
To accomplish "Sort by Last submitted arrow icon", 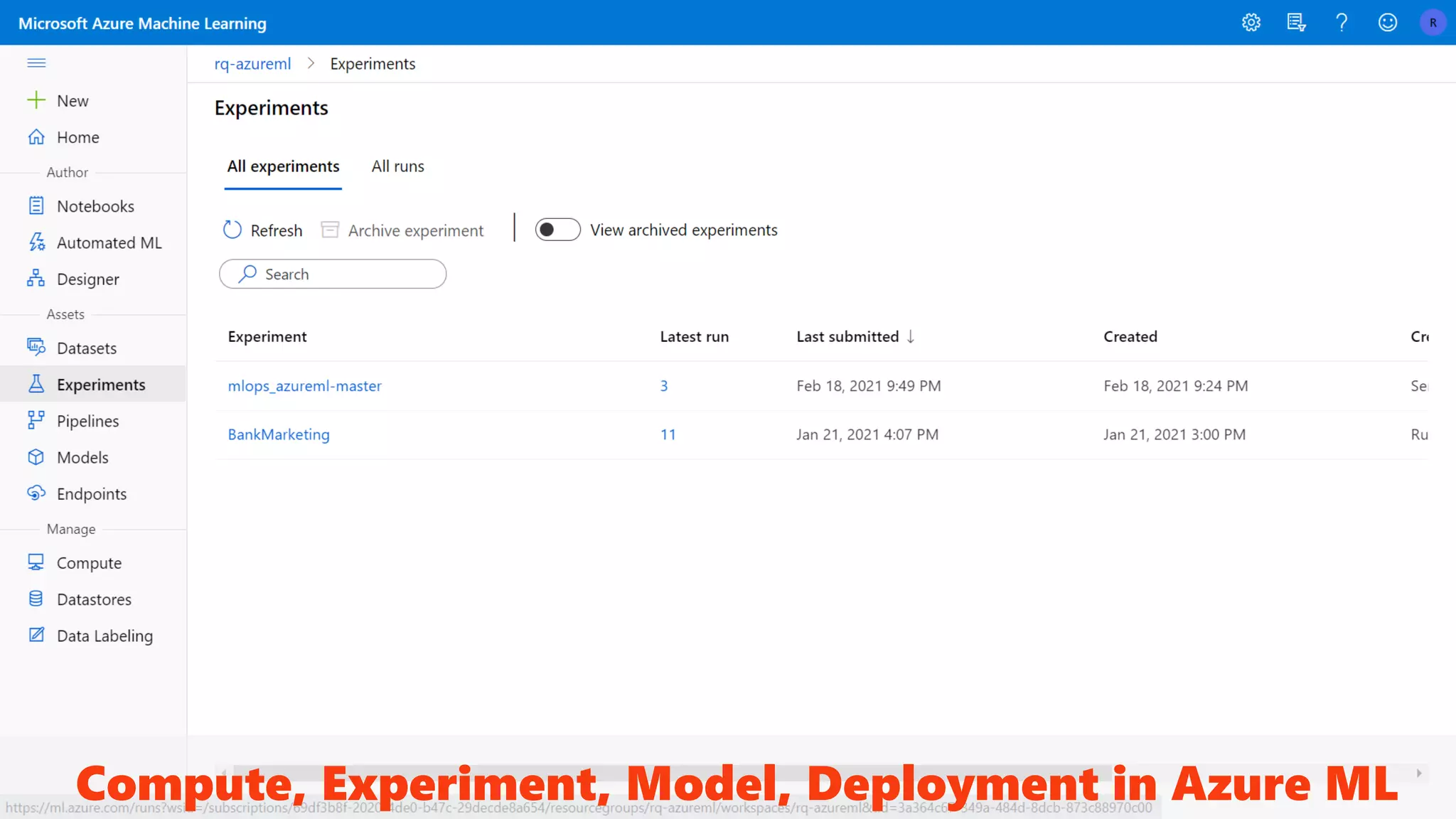I will click(911, 336).
